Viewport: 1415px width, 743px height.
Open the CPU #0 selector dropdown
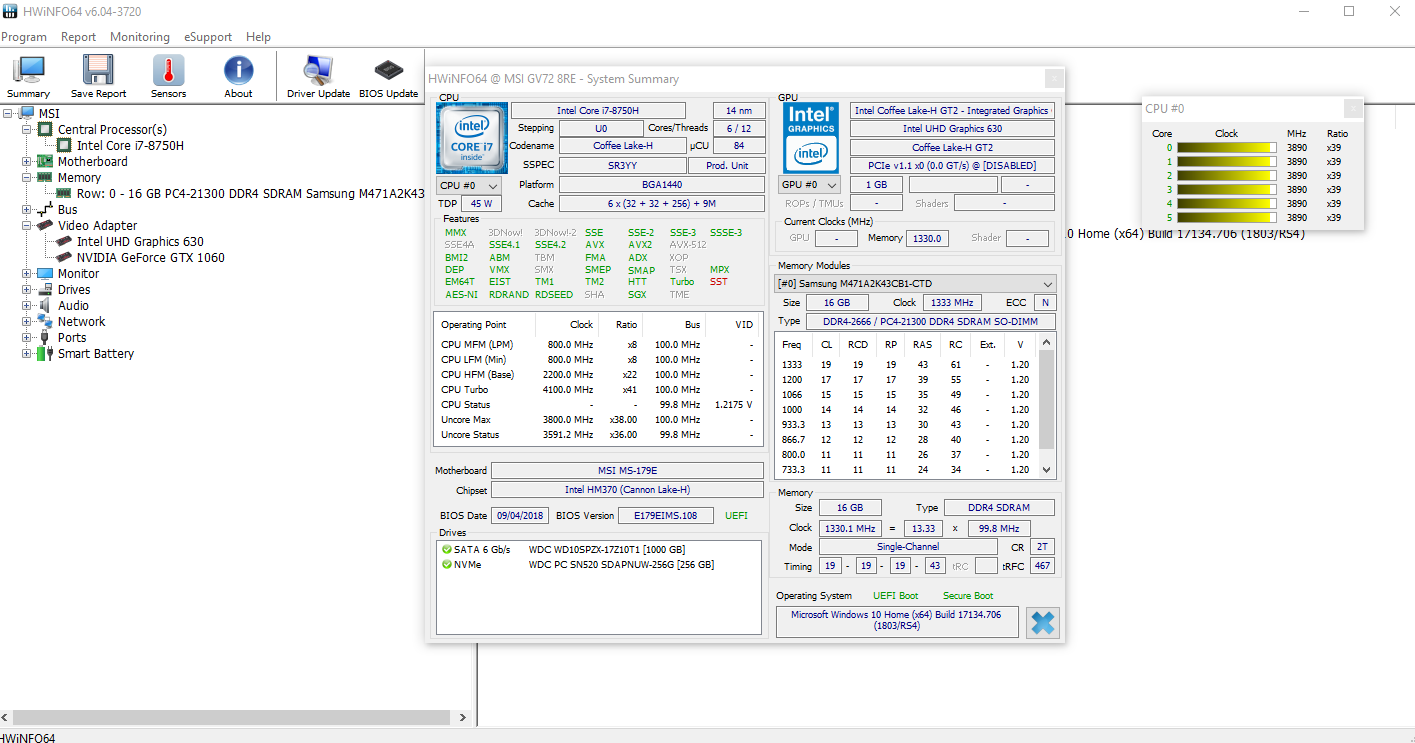pyautogui.click(x=470, y=185)
